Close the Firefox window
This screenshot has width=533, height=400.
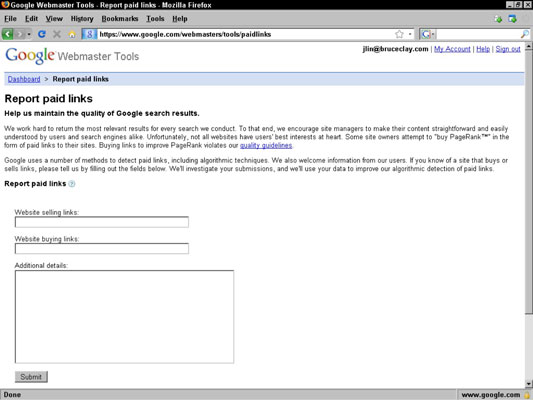[x=528, y=5]
